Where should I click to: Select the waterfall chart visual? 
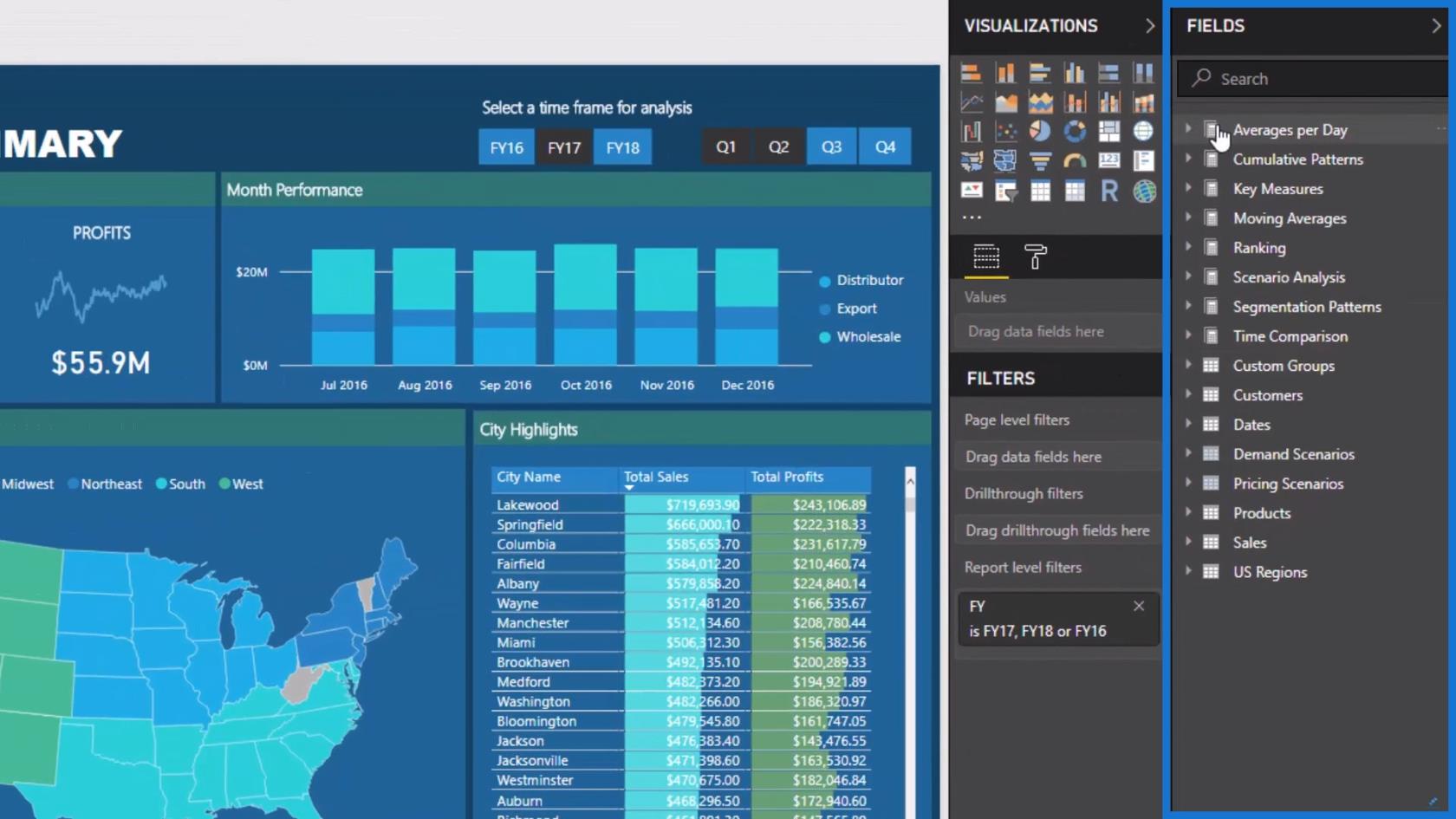(x=971, y=132)
